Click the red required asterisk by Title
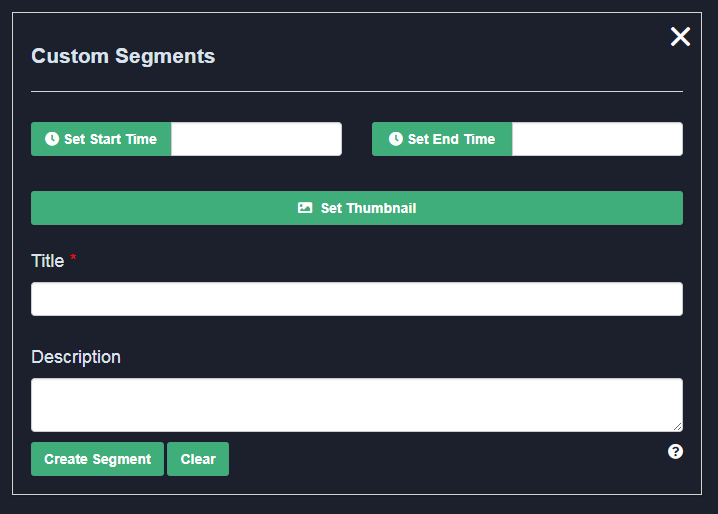The width and height of the screenshot is (718, 514). [73, 260]
